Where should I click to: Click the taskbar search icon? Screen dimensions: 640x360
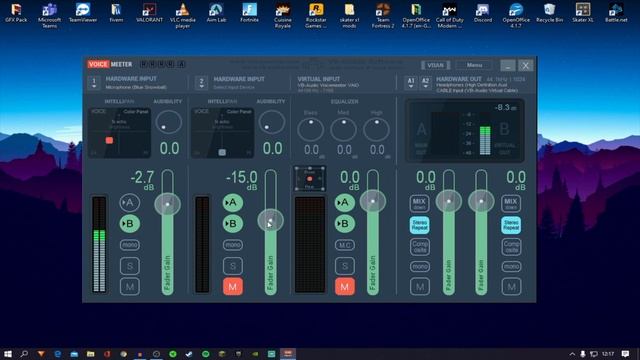click(24, 353)
